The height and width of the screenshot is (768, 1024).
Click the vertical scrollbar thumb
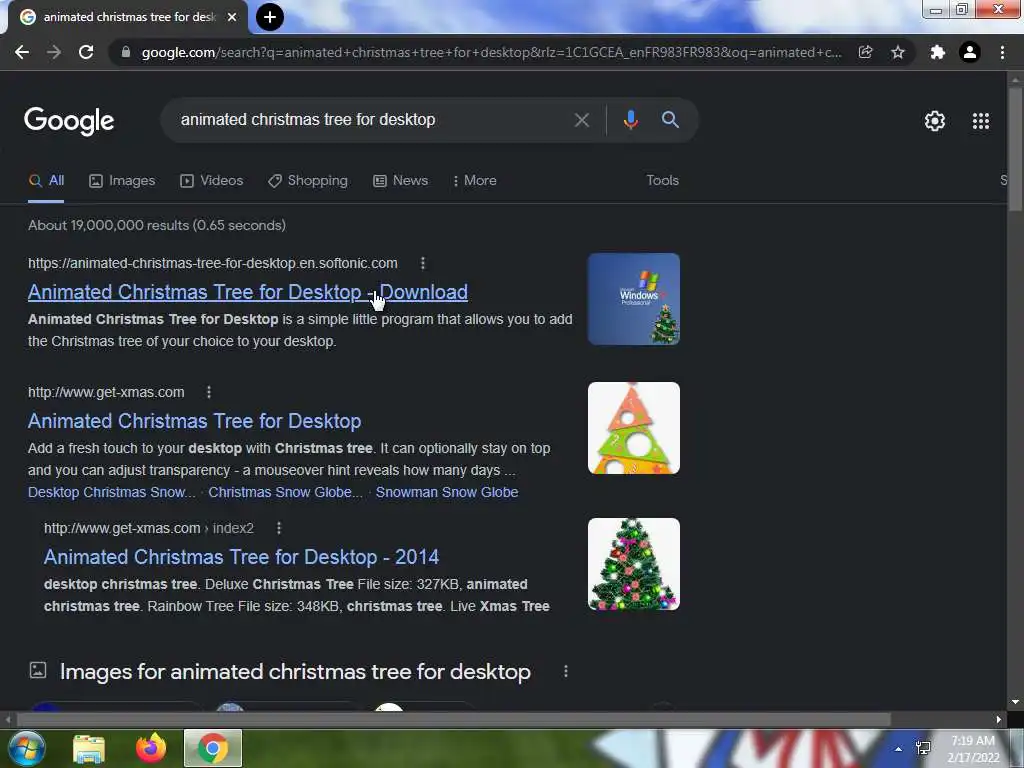[1015, 149]
